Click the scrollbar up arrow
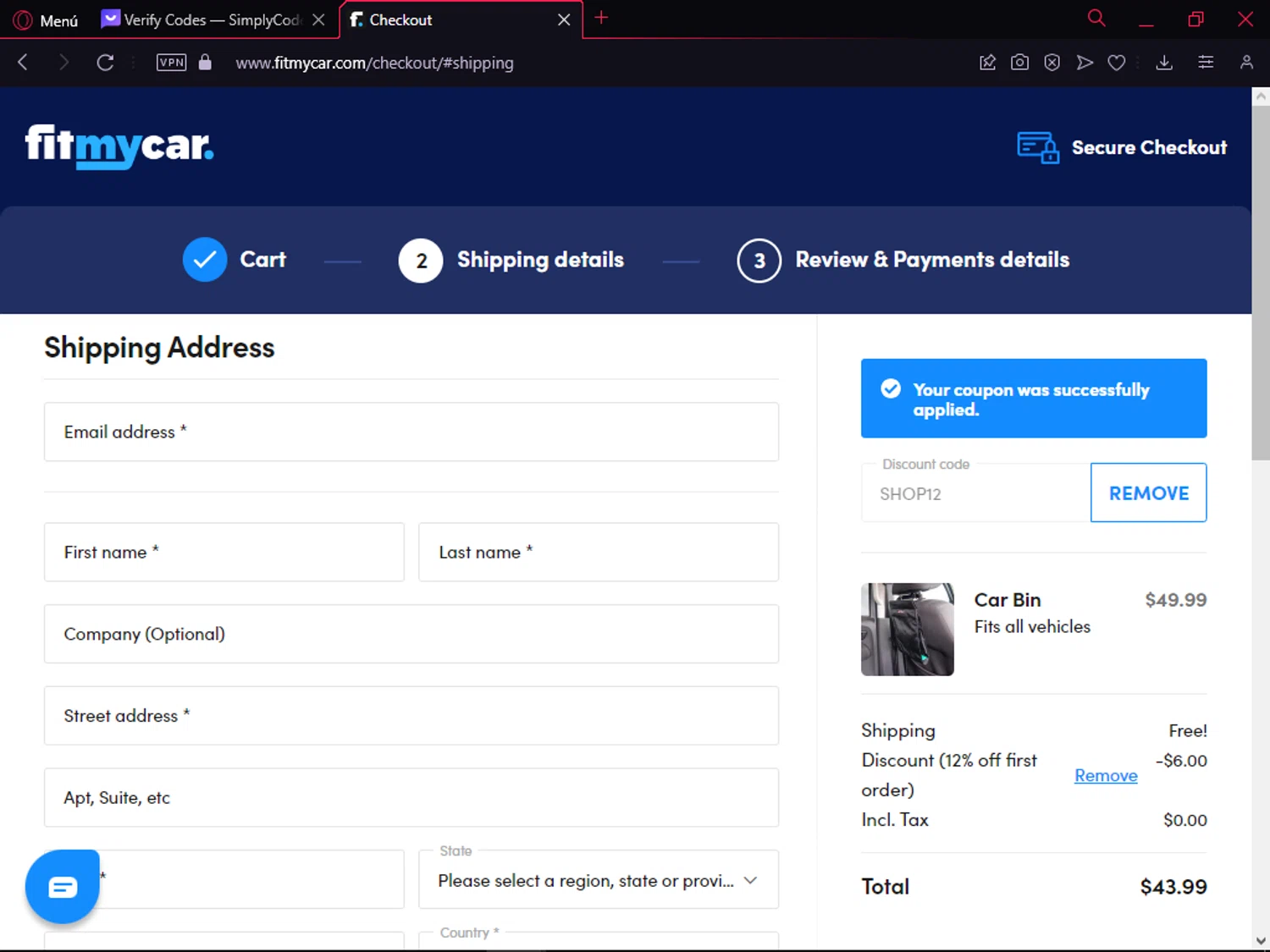 tap(1261, 96)
